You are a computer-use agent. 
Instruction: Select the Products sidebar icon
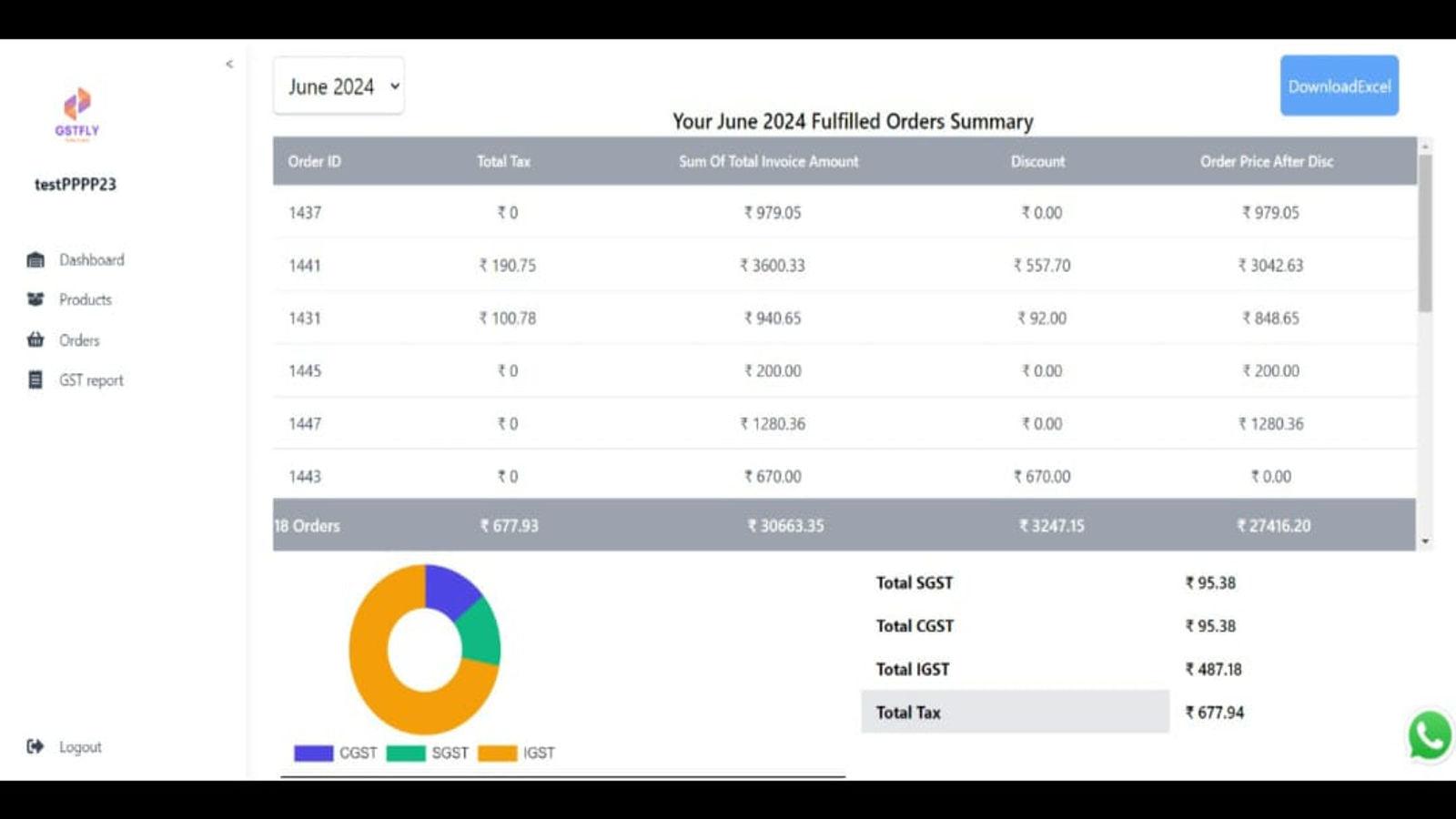(x=35, y=298)
